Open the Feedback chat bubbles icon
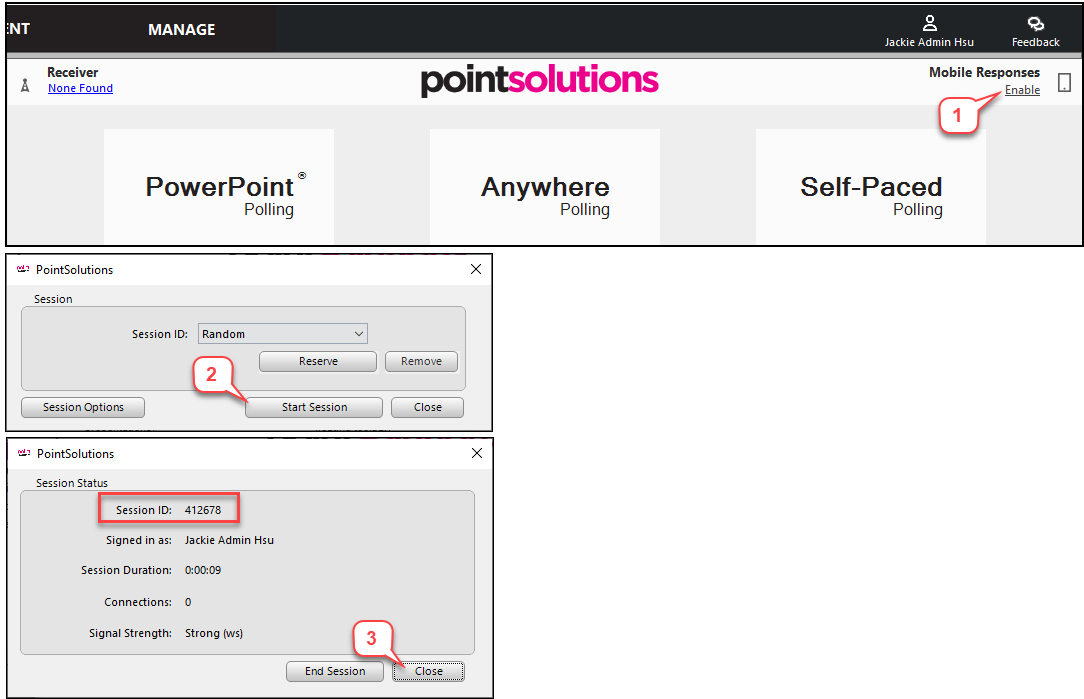This screenshot has width=1084, height=699. [x=1035, y=24]
